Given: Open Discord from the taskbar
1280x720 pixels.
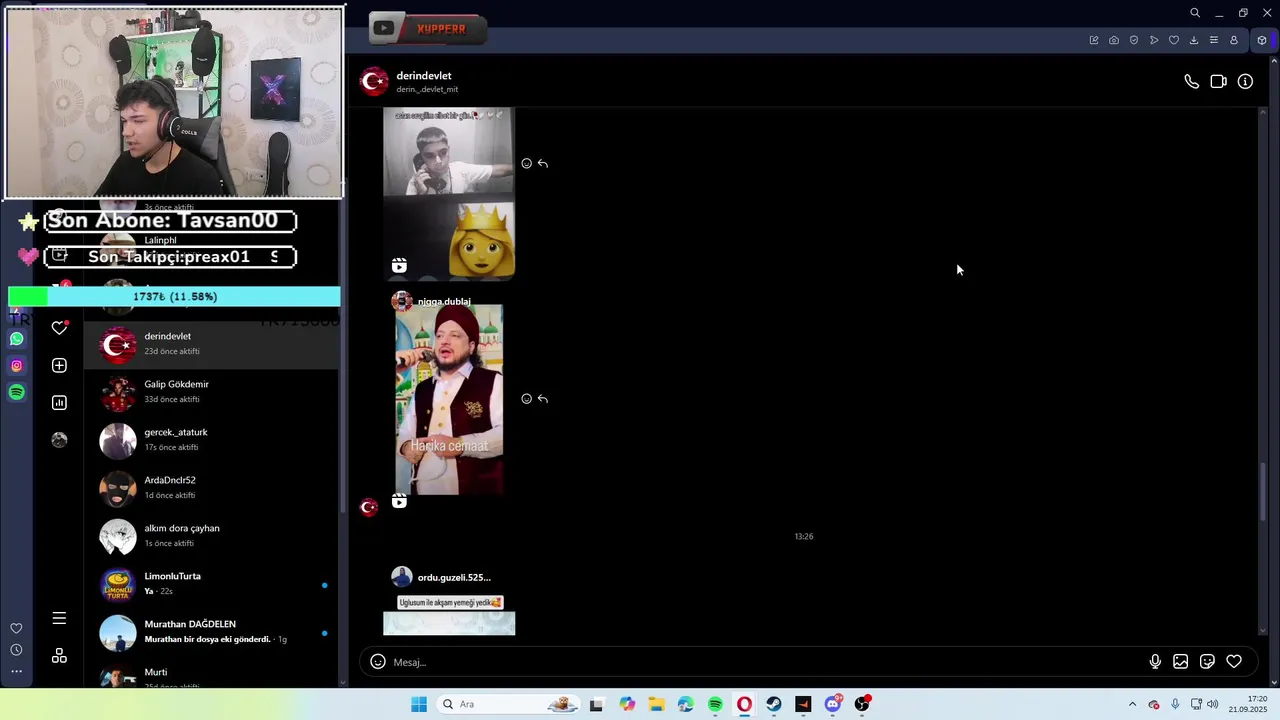Looking at the screenshot, I should tap(833, 704).
